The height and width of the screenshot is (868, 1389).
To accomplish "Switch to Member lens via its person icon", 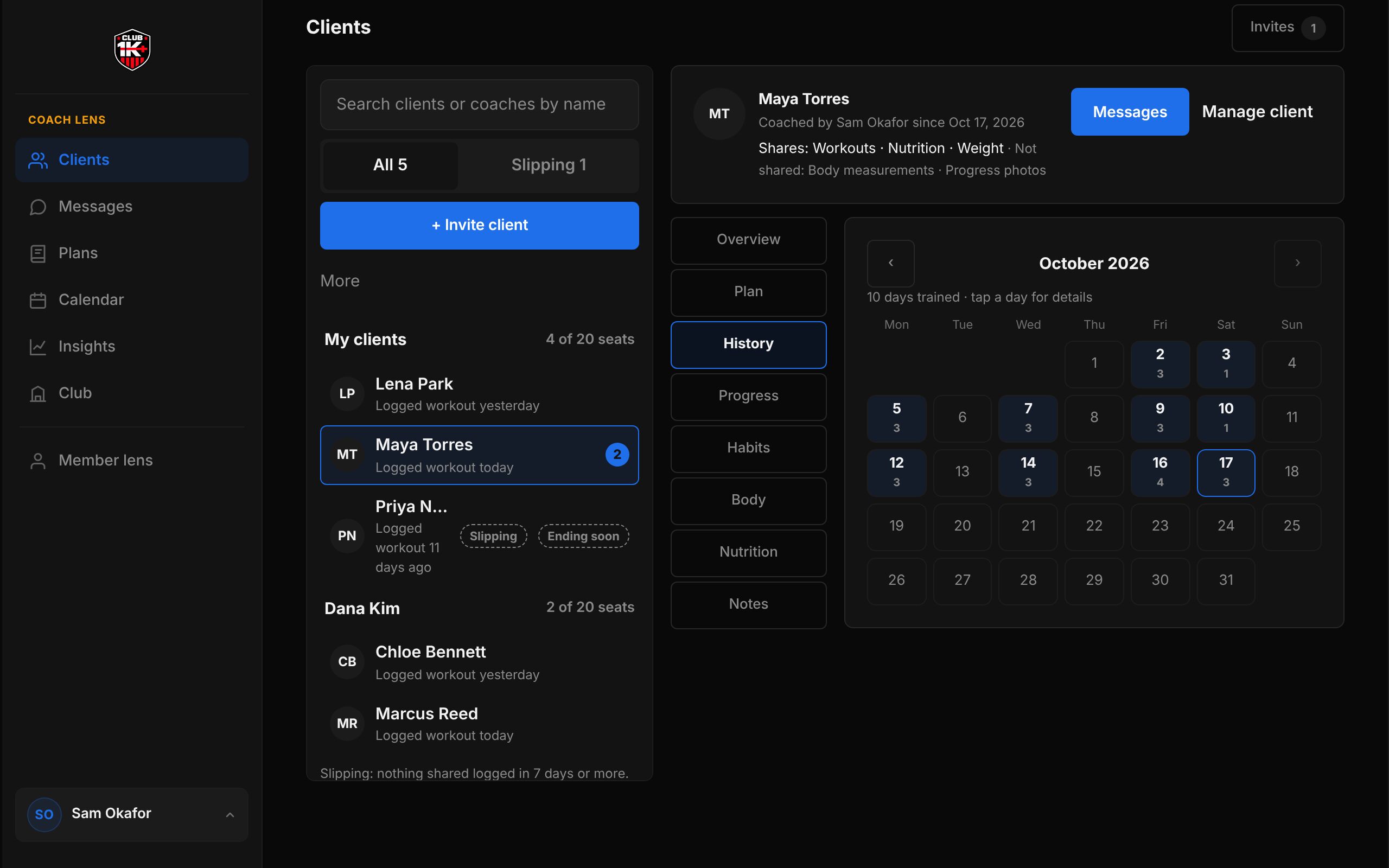I will (x=38, y=461).
